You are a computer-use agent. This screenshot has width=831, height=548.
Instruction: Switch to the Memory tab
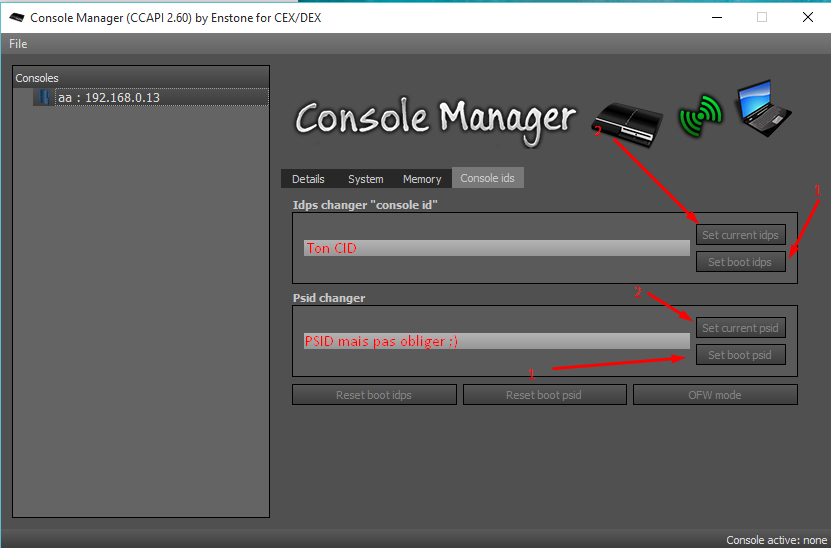point(422,179)
